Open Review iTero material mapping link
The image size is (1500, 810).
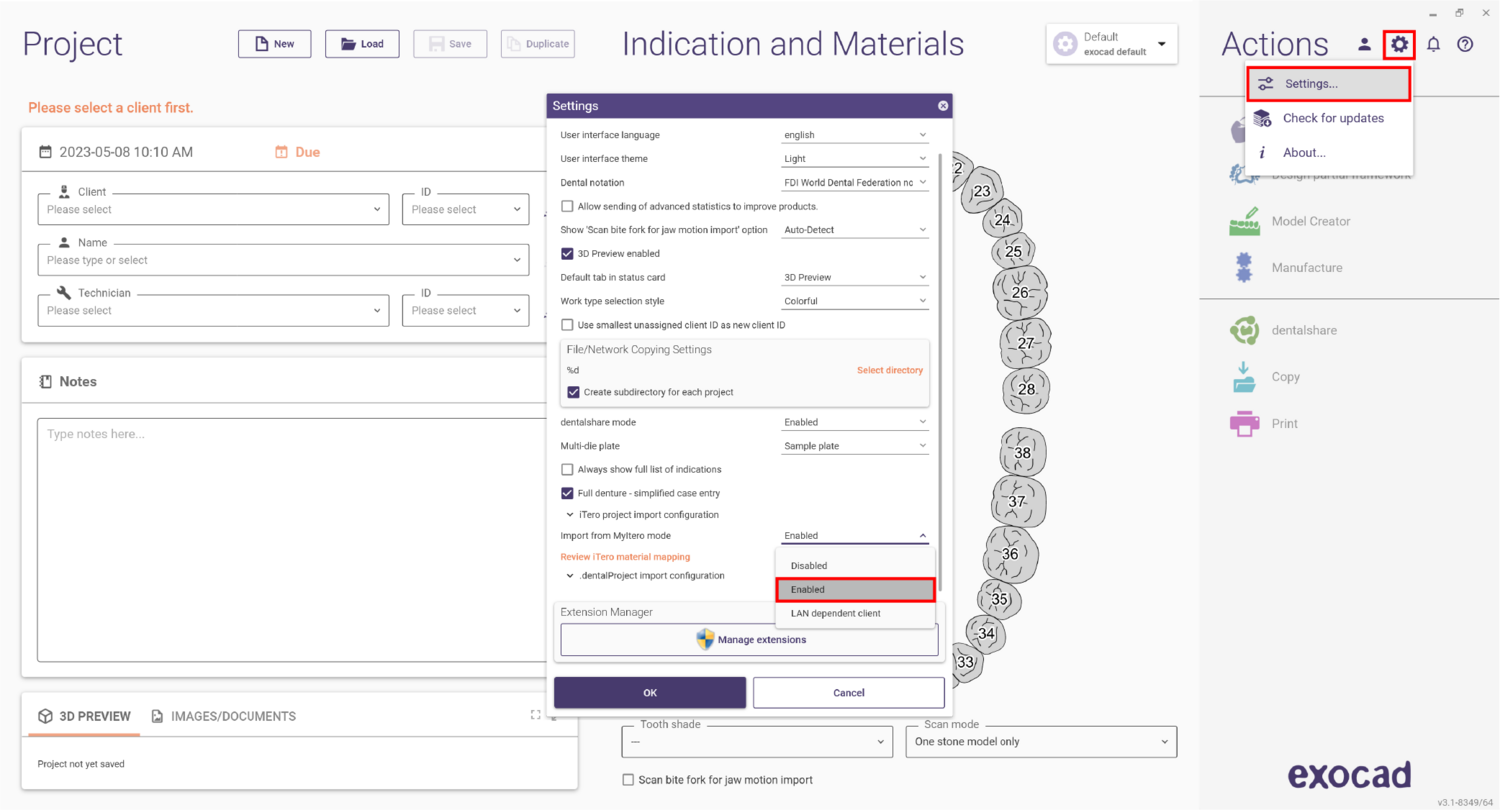point(625,557)
